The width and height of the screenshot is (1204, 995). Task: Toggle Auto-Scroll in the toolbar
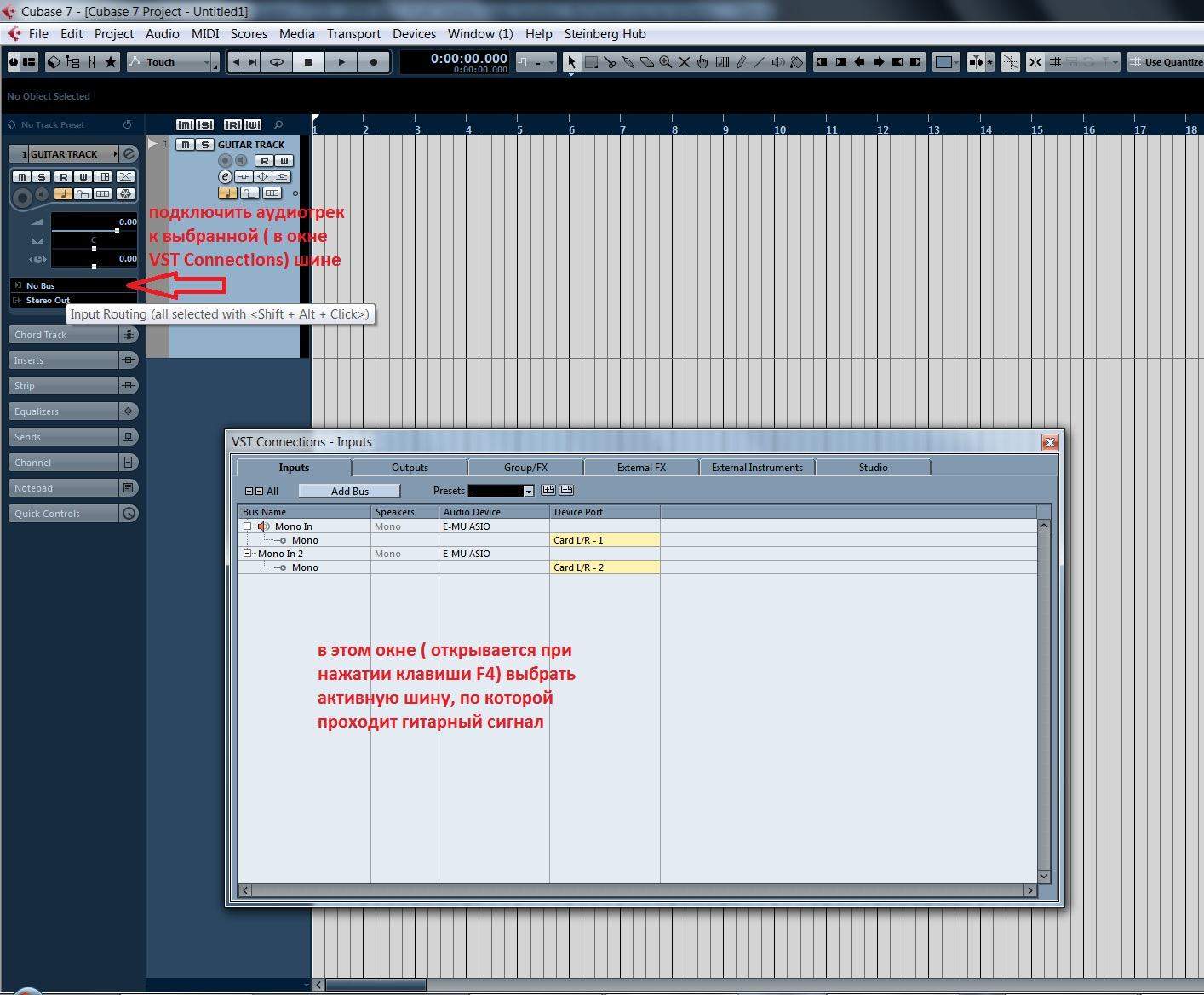(x=977, y=62)
